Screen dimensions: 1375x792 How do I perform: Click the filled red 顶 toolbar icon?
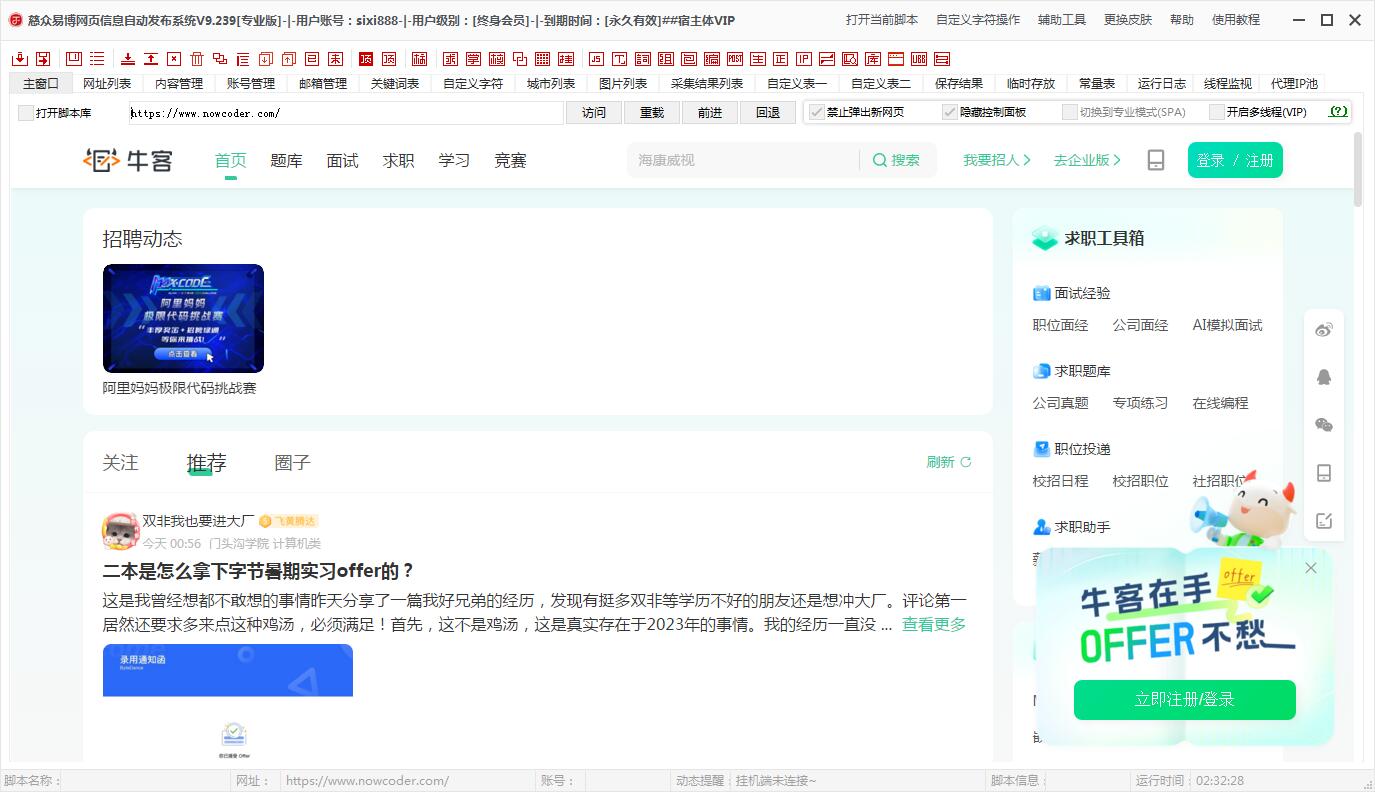pyautogui.click(x=366, y=59)
